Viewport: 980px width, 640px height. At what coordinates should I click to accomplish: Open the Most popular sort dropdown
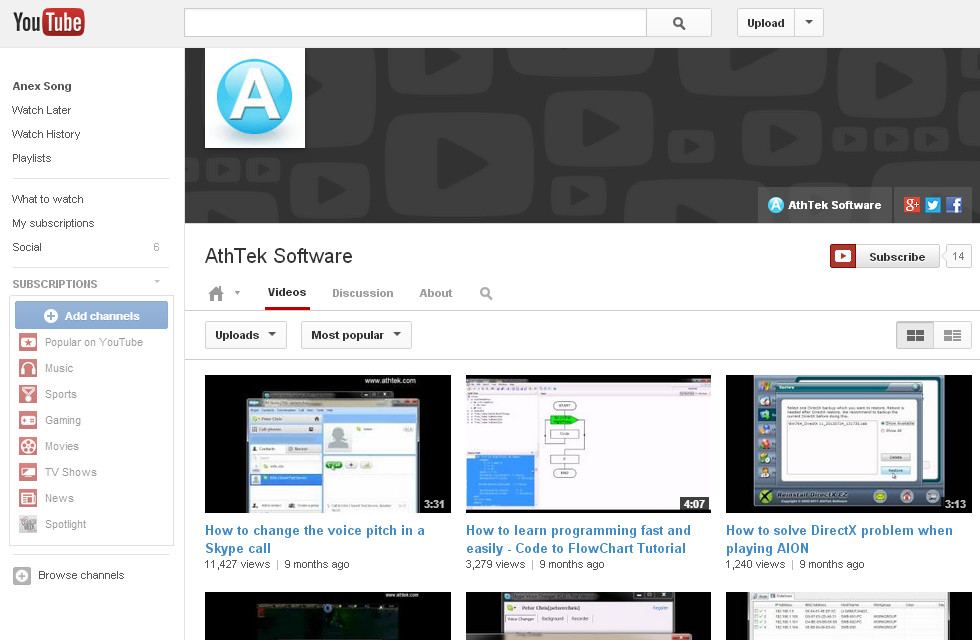pos(356,335)
